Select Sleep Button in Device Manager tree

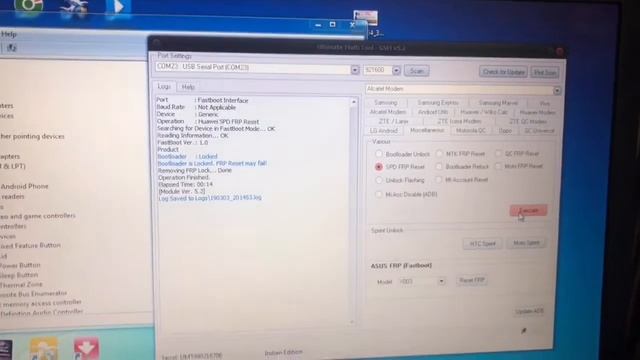tap(19, 275)
